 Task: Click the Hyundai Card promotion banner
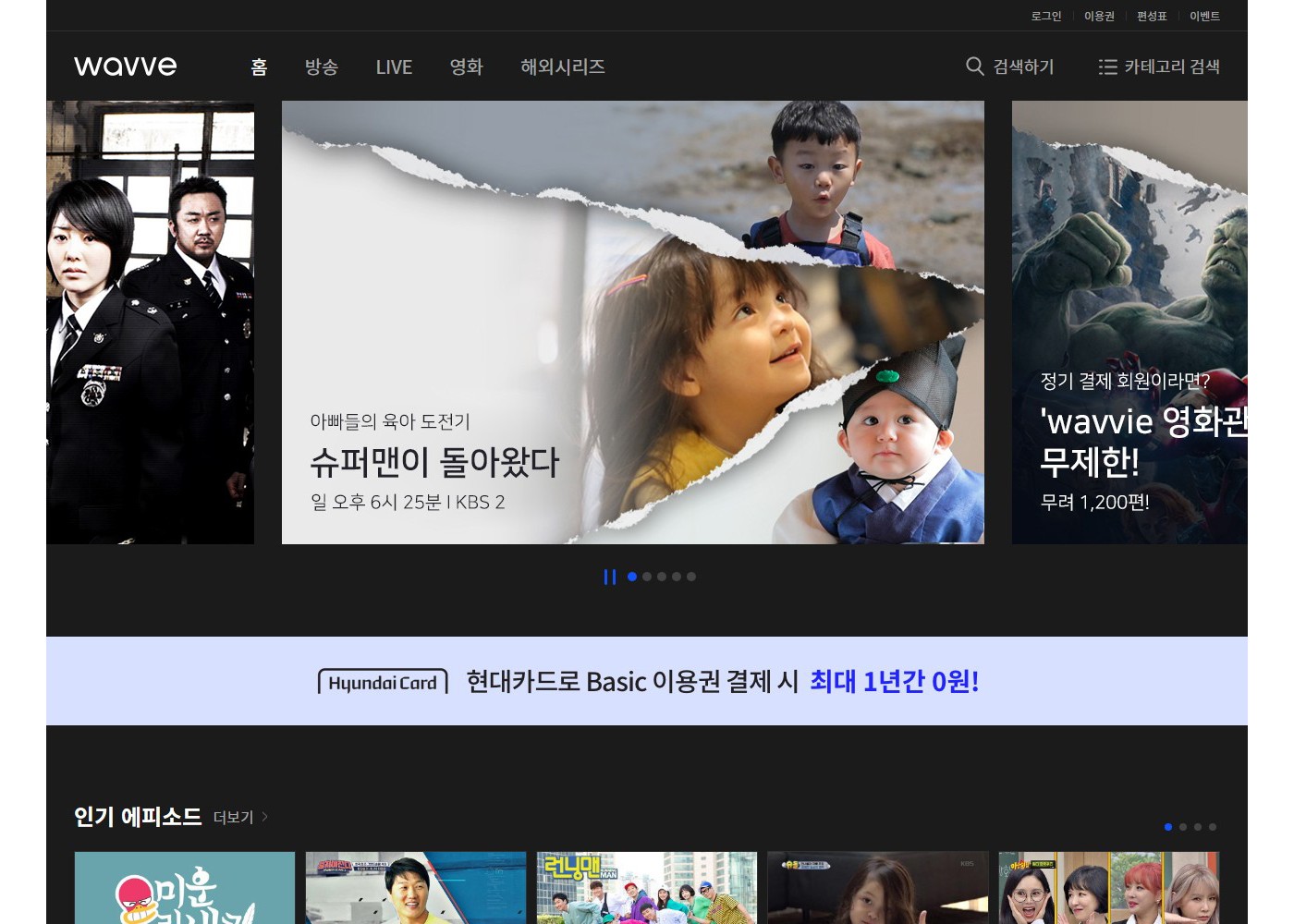coord(647,681)
